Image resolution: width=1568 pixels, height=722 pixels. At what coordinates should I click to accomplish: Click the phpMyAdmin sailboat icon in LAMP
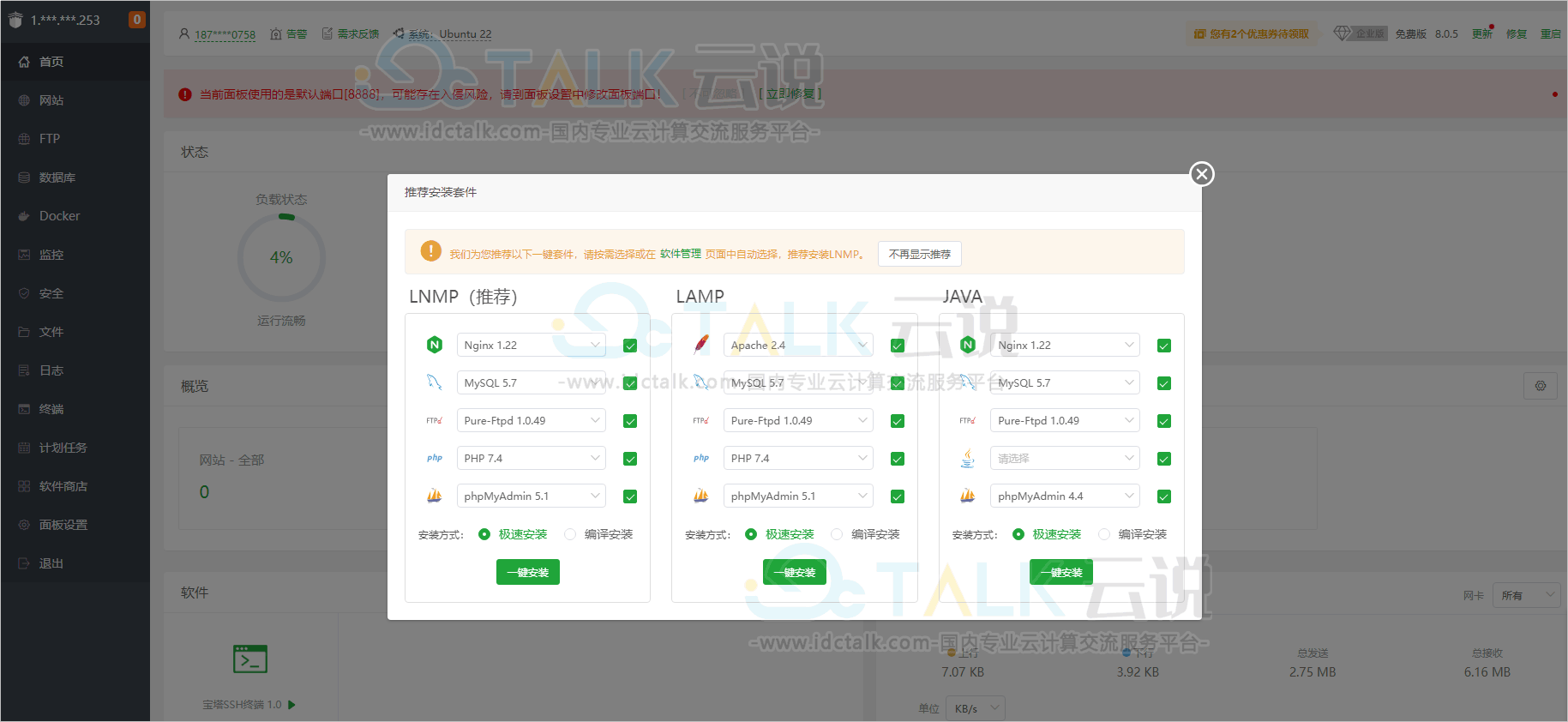[x=701, y=496]
